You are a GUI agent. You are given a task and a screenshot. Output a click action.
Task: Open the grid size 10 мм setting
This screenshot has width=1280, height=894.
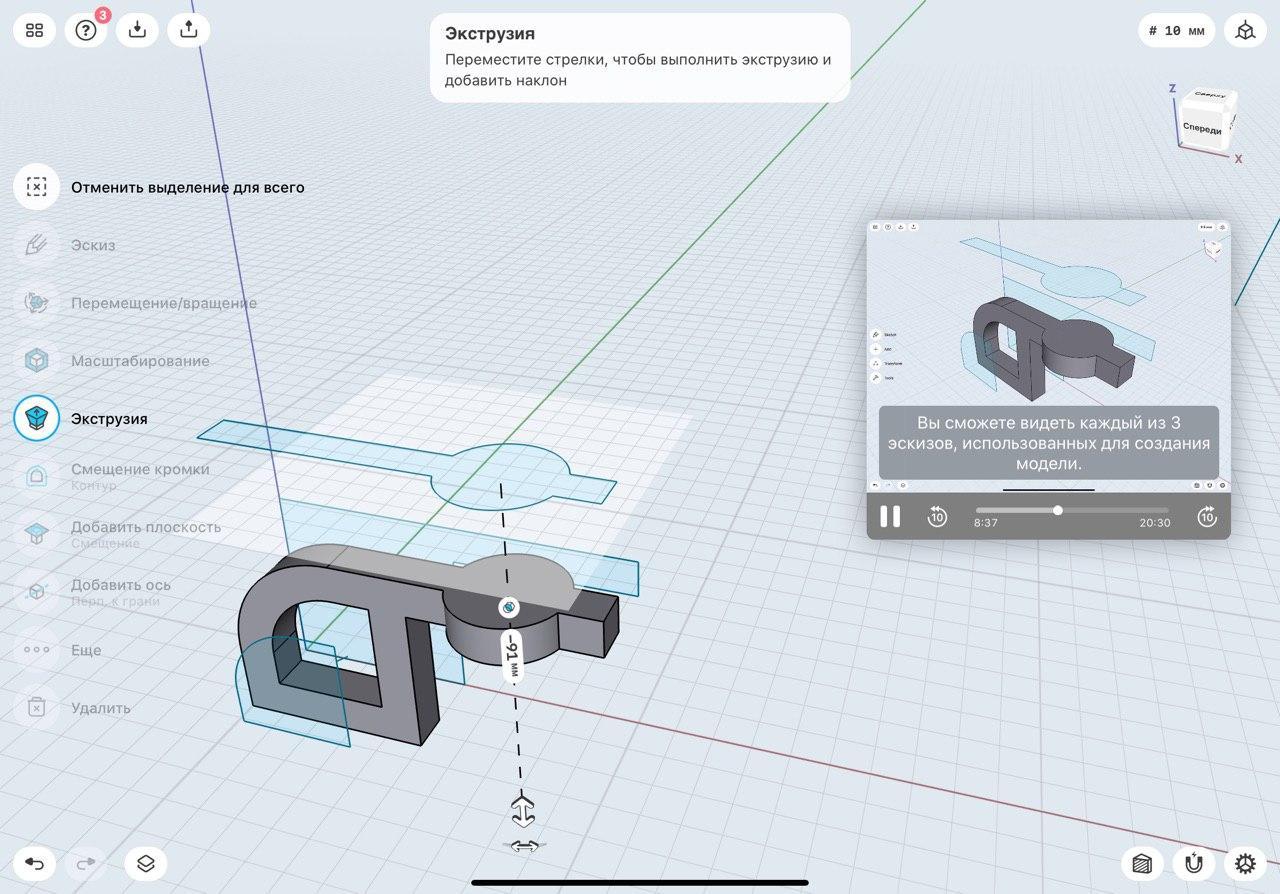pos(1176,31)
